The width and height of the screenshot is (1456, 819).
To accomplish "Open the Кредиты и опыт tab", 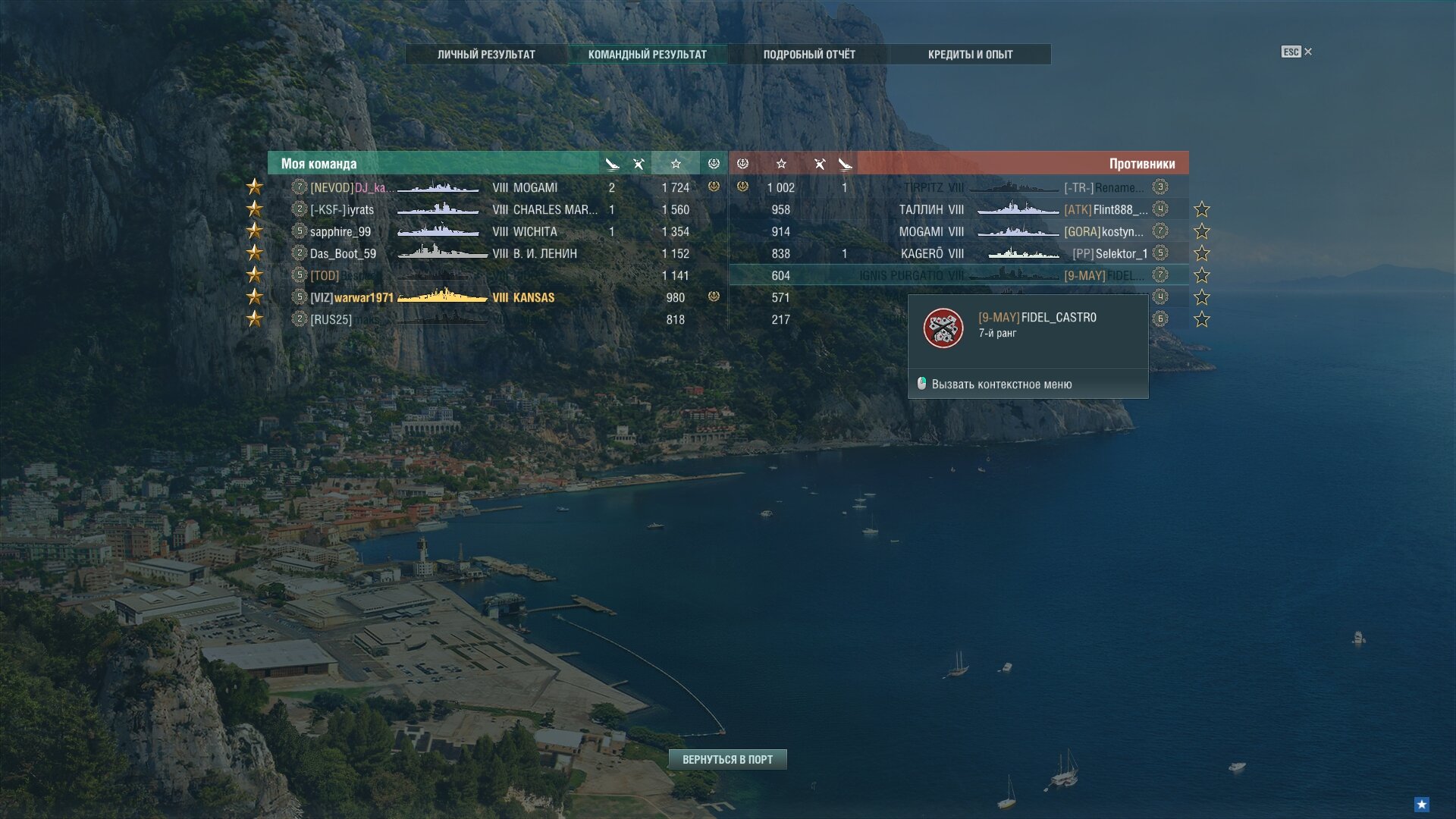I will click(x=971, y=55).
